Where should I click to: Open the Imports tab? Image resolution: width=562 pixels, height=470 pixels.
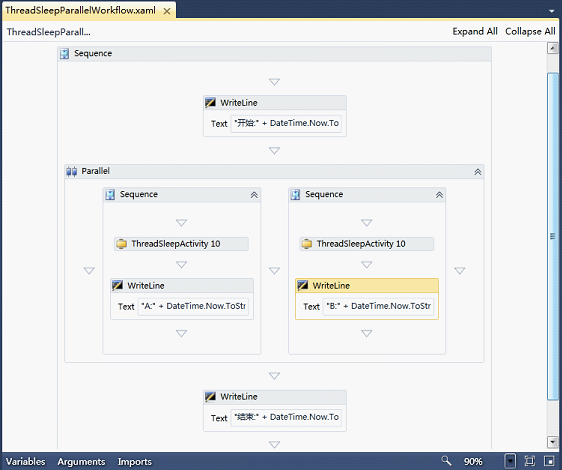point(135,461)
